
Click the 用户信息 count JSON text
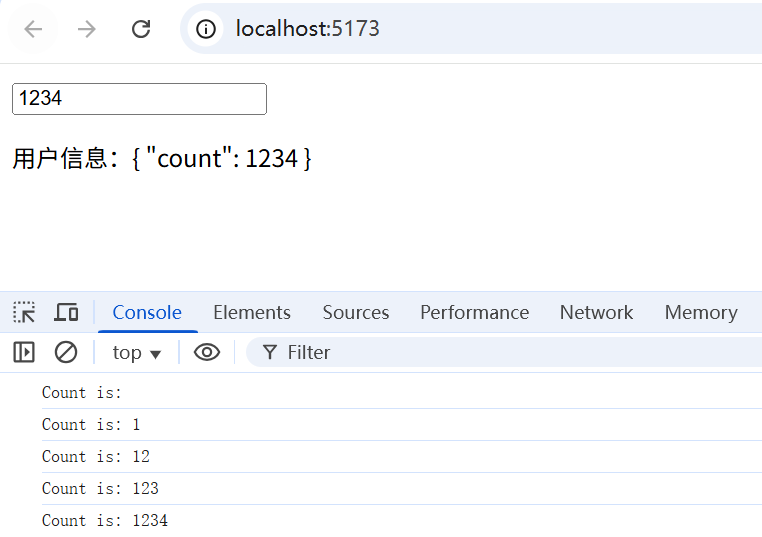click(161, 158)
